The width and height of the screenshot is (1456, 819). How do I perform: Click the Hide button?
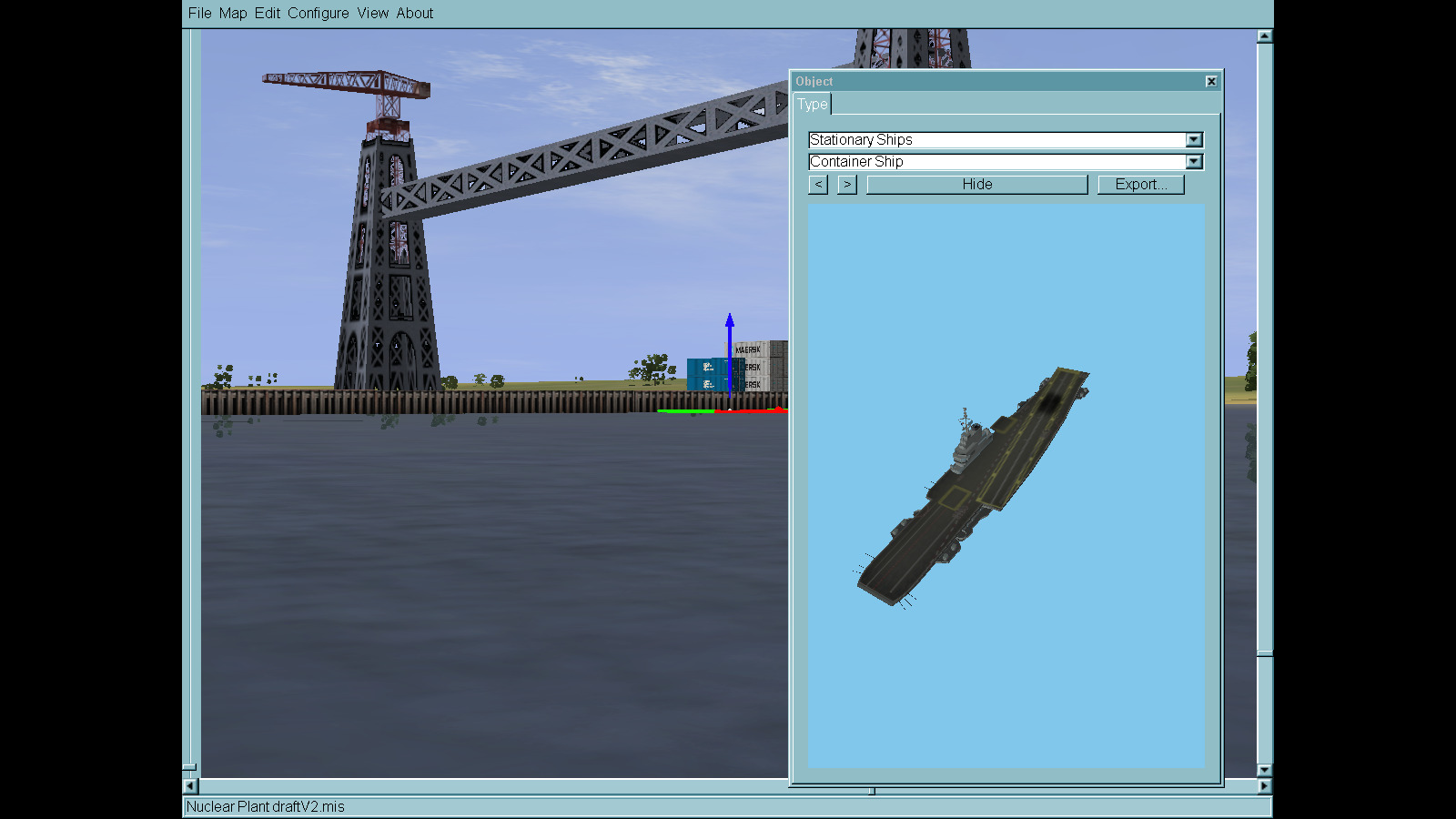[x=977, y=184]
